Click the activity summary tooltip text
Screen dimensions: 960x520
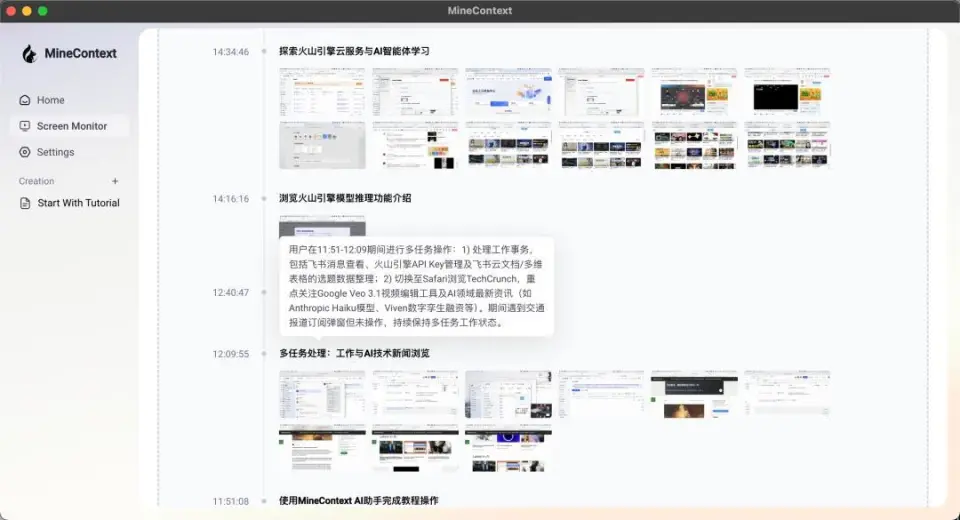(416, 286)
